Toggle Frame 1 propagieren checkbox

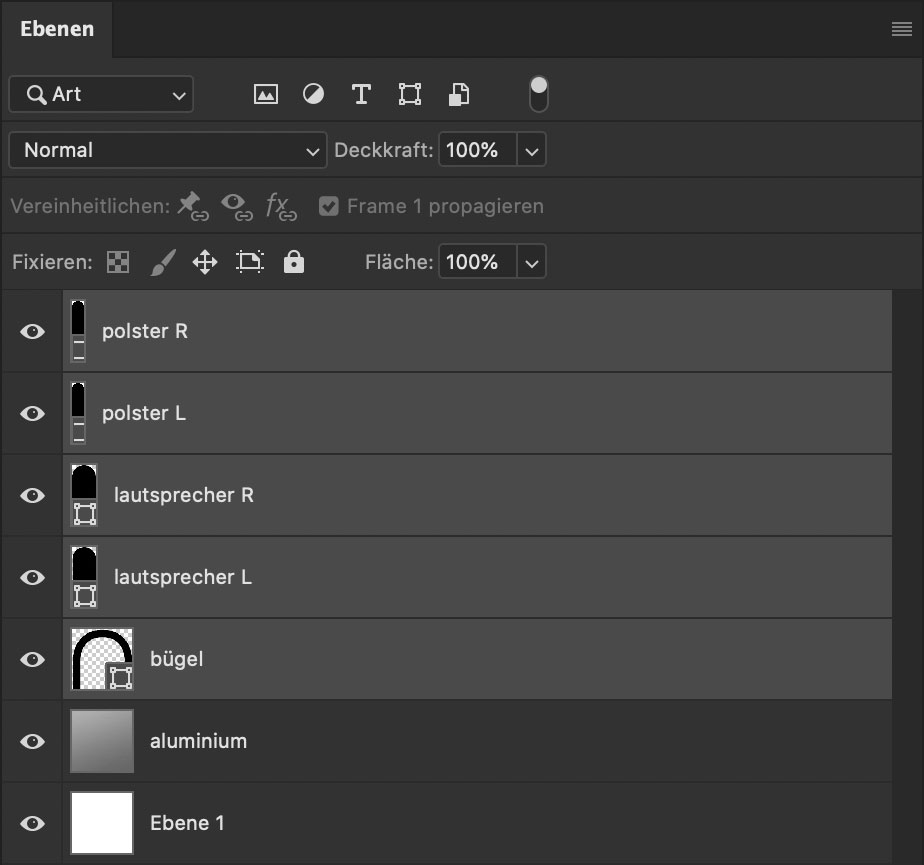pos(329,206)
